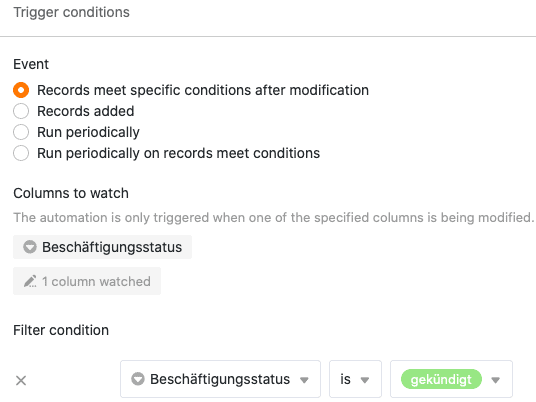The image size is (536, 402).
Task: Select 'Records meet specific conditions after modification' radio
Action: (x=21, y=90)
